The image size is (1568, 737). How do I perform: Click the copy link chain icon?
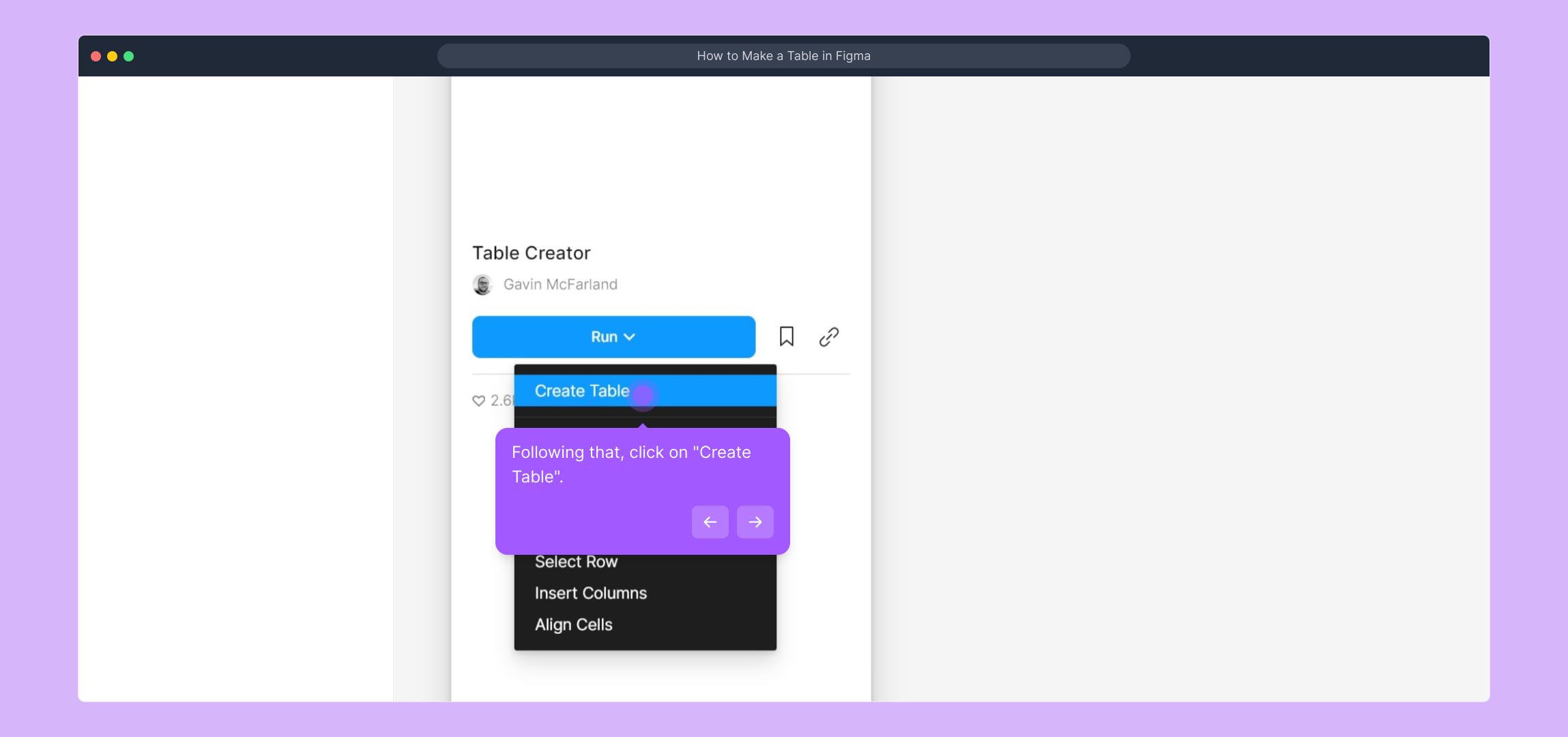(828, 336)
